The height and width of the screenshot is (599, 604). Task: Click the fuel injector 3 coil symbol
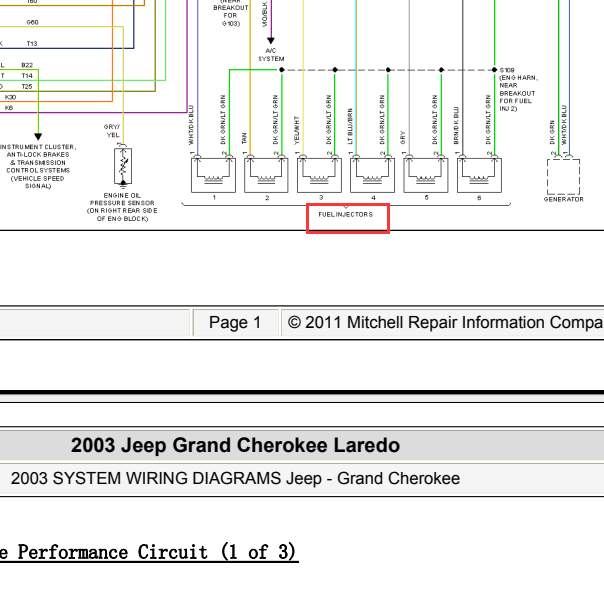coord(319,175)
